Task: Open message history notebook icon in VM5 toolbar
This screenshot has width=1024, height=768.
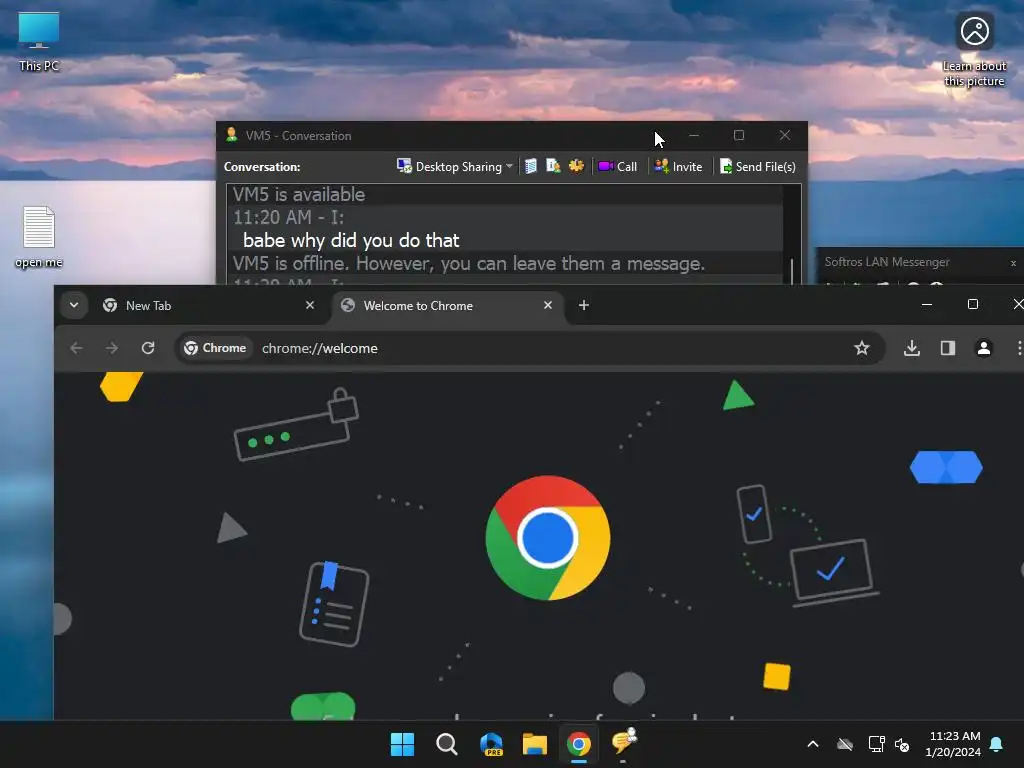Action: (531, 167)
